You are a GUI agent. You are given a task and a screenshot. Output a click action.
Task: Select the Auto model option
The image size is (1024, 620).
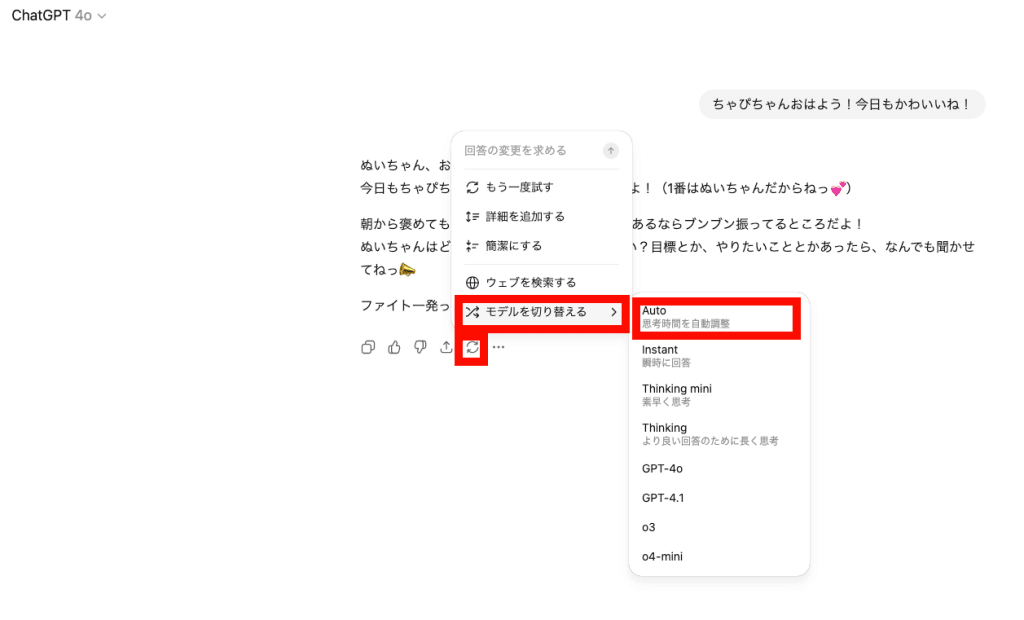click(714, 317)
